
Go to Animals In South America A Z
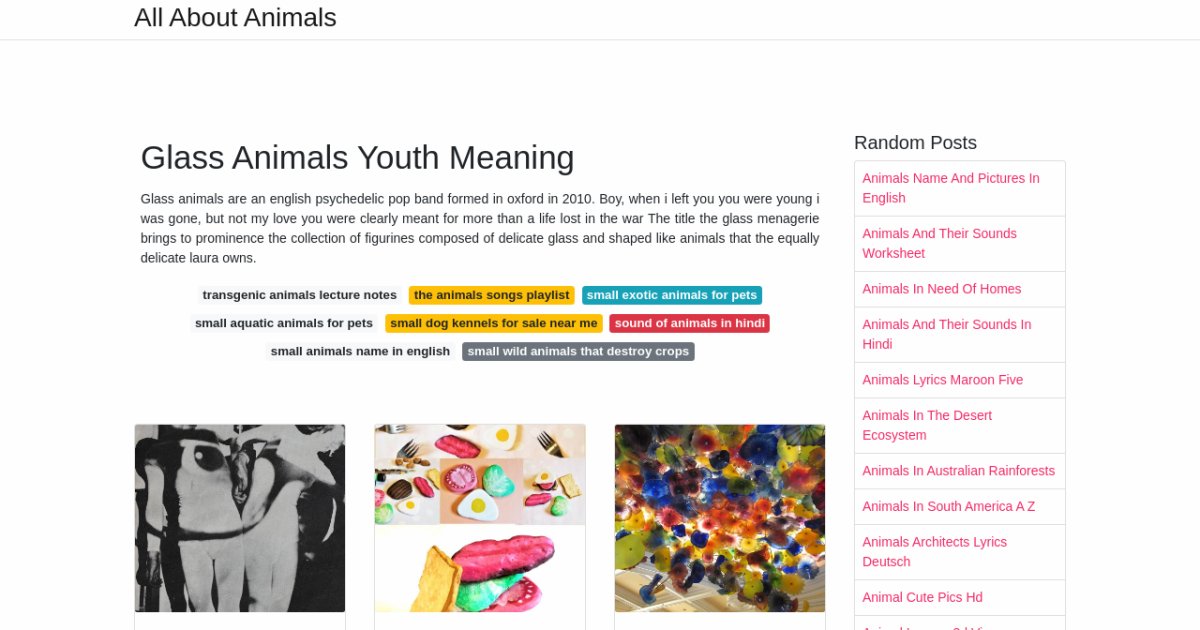click(948, 506)
